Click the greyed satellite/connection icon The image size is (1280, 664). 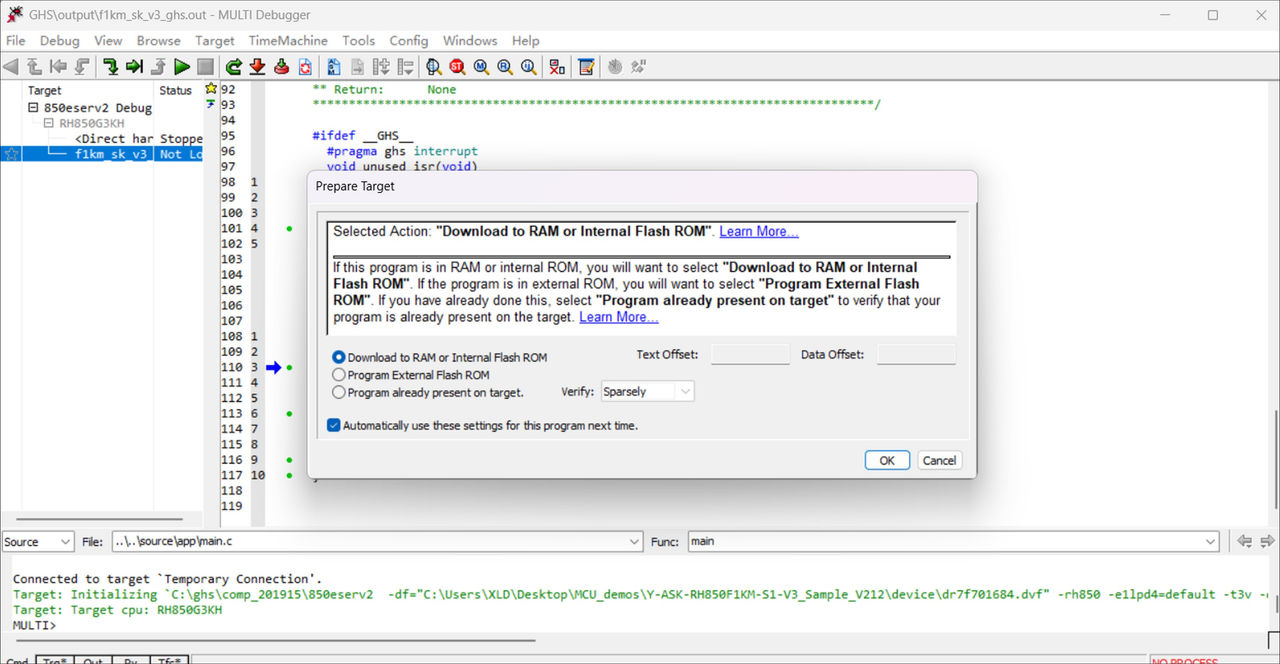(x=638, y=67)
